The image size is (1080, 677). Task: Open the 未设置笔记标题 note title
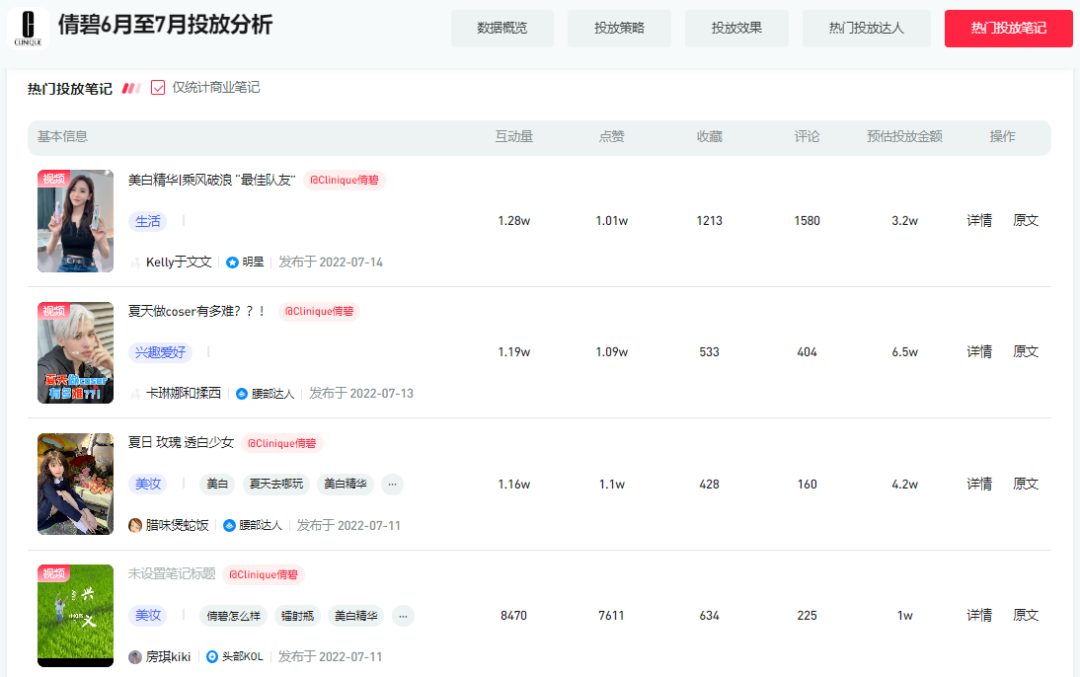coord(172,574)
